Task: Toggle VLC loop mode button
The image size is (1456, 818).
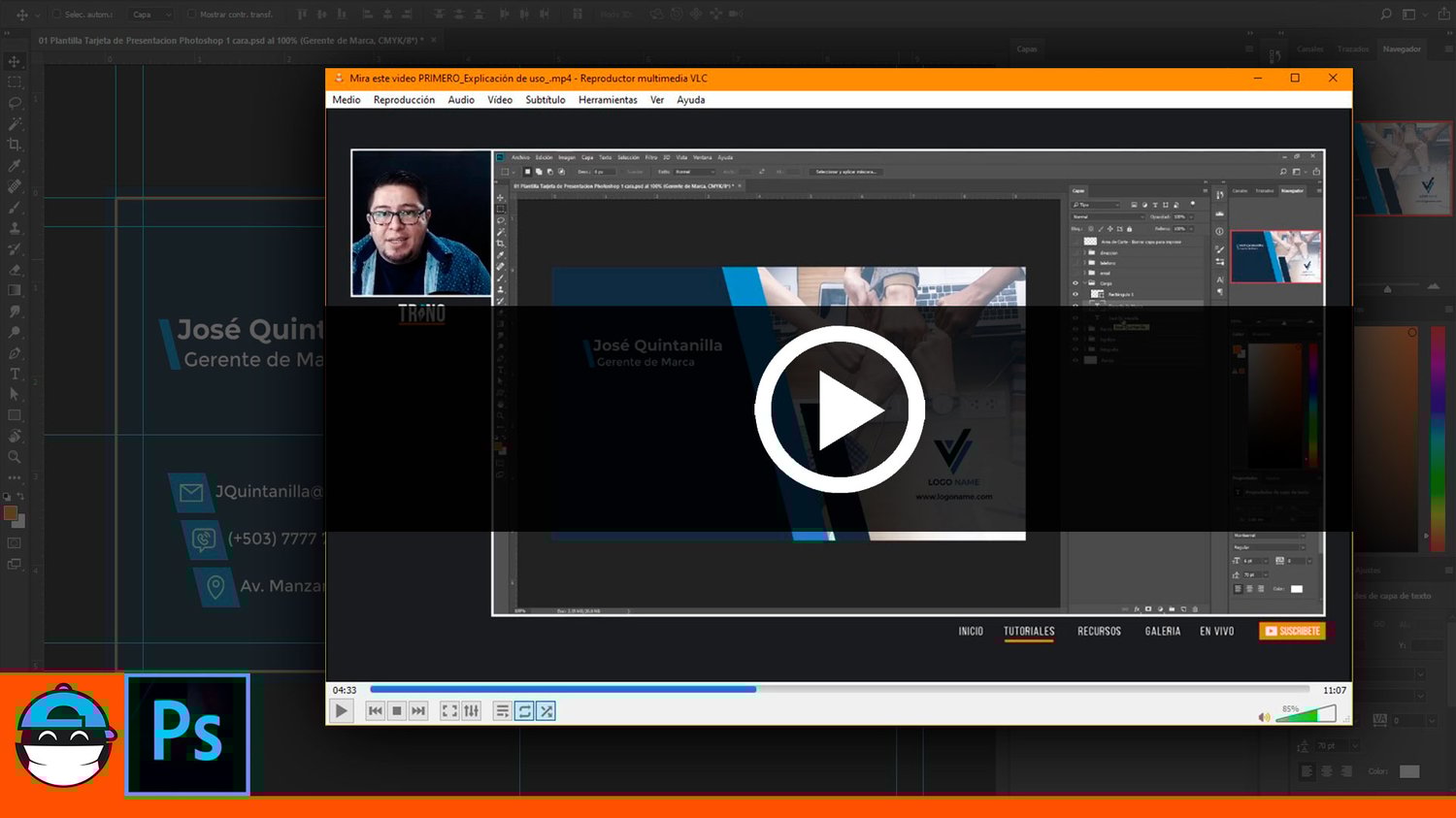Action: [524, 711]
